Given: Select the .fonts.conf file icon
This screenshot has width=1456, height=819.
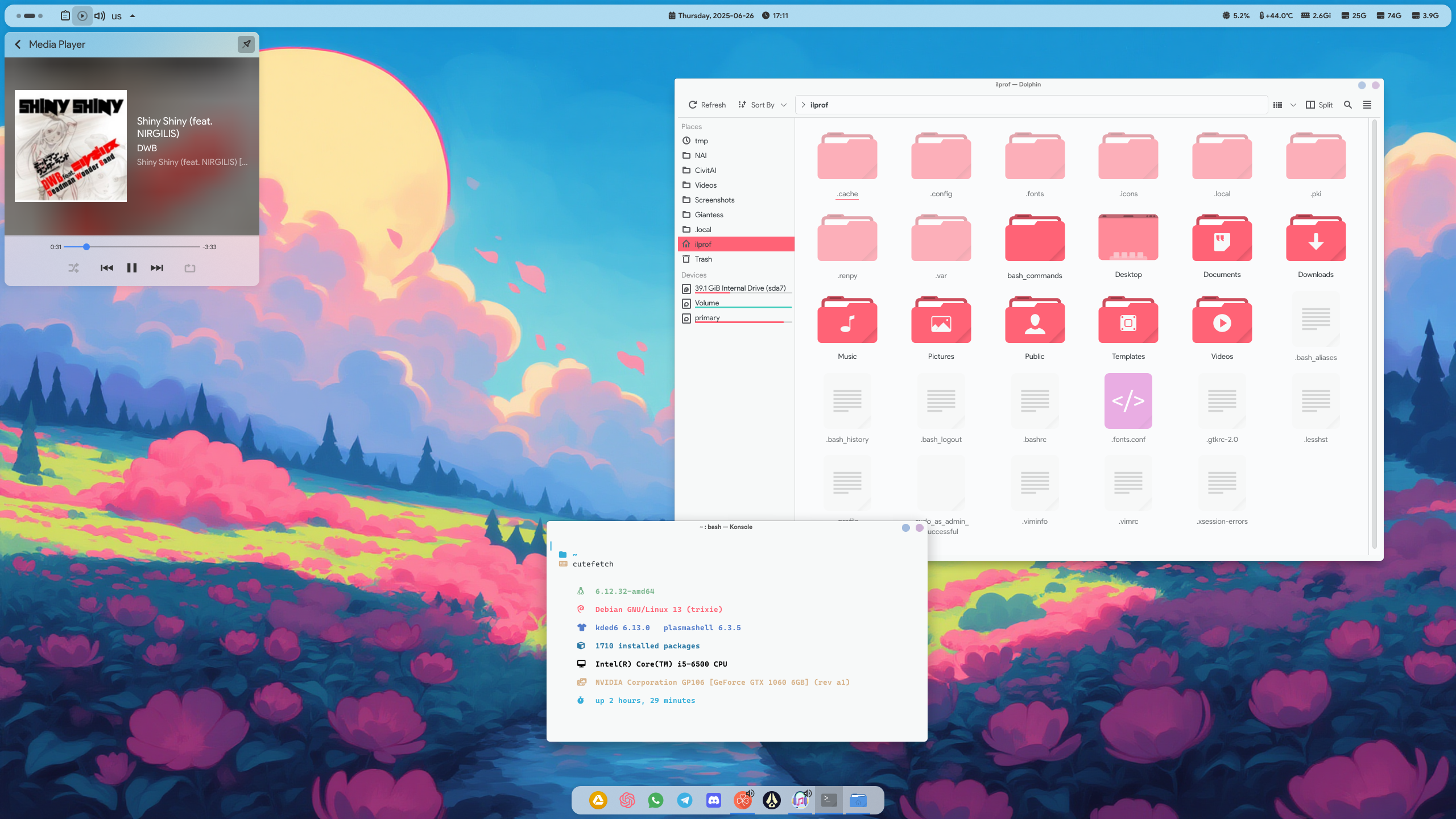Looking at the screenshot, I should click(x=1128, y=401).
